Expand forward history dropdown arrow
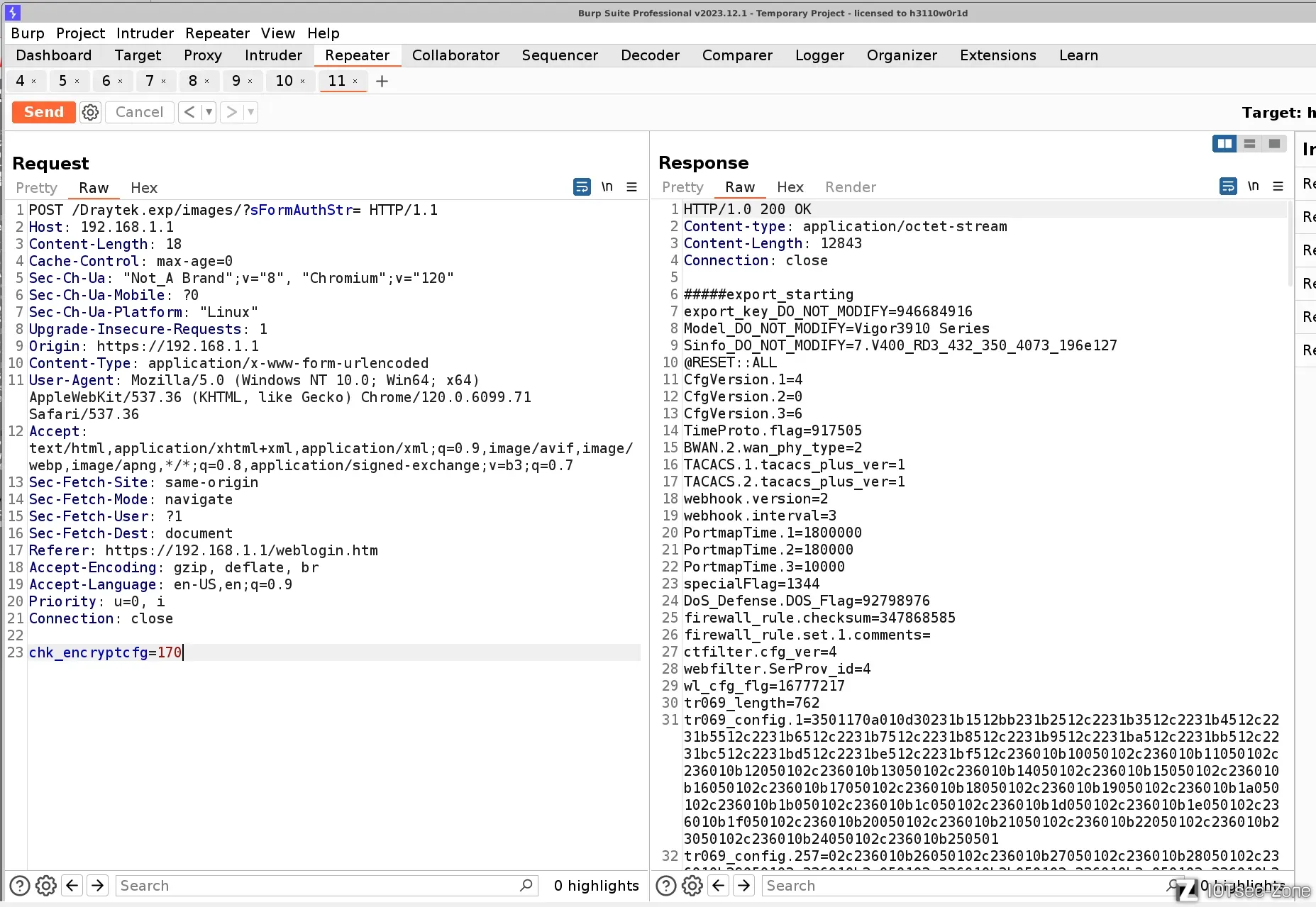This screenshot has width=1316, height=907. (250, 112)
